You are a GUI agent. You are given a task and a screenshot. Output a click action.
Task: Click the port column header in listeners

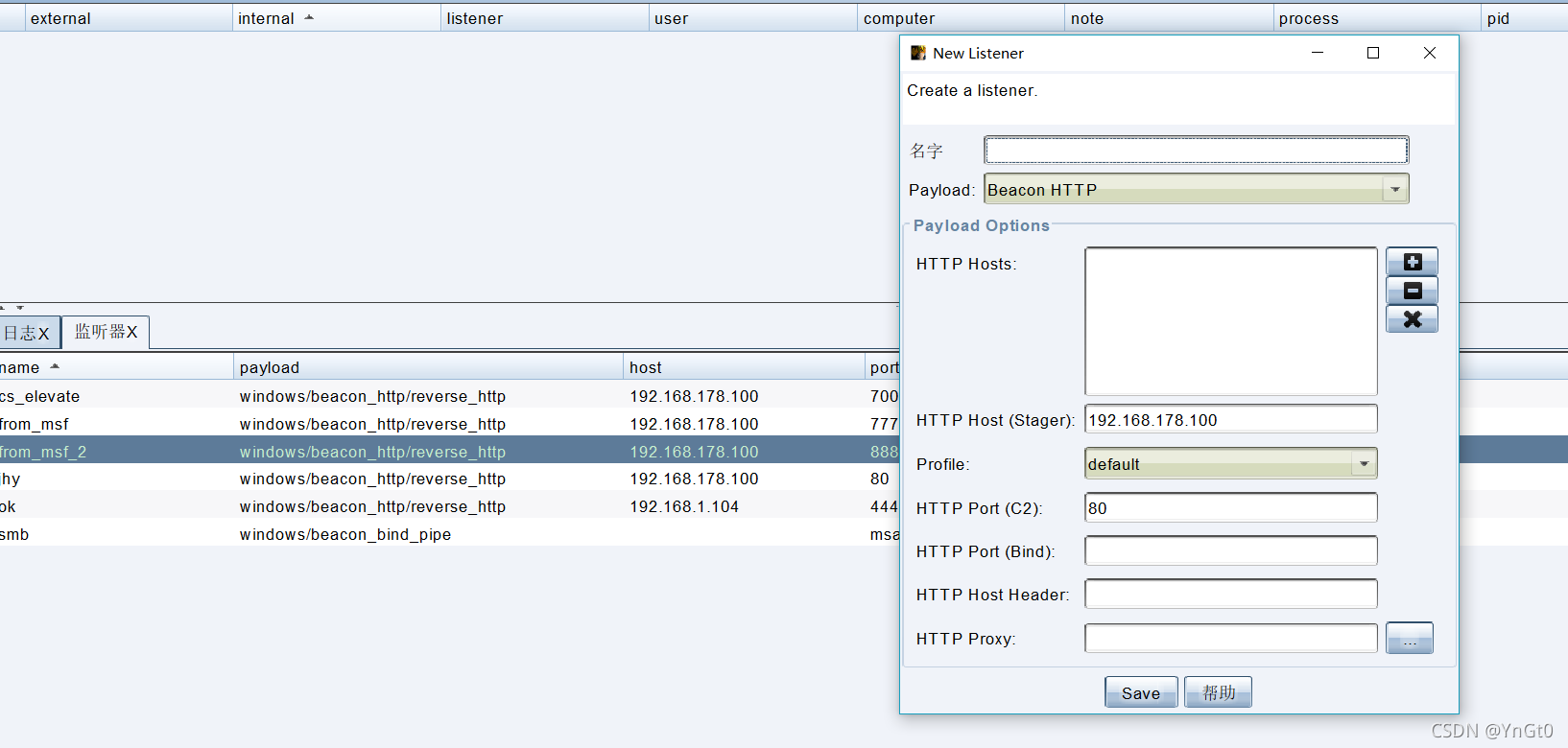point(883,367)
